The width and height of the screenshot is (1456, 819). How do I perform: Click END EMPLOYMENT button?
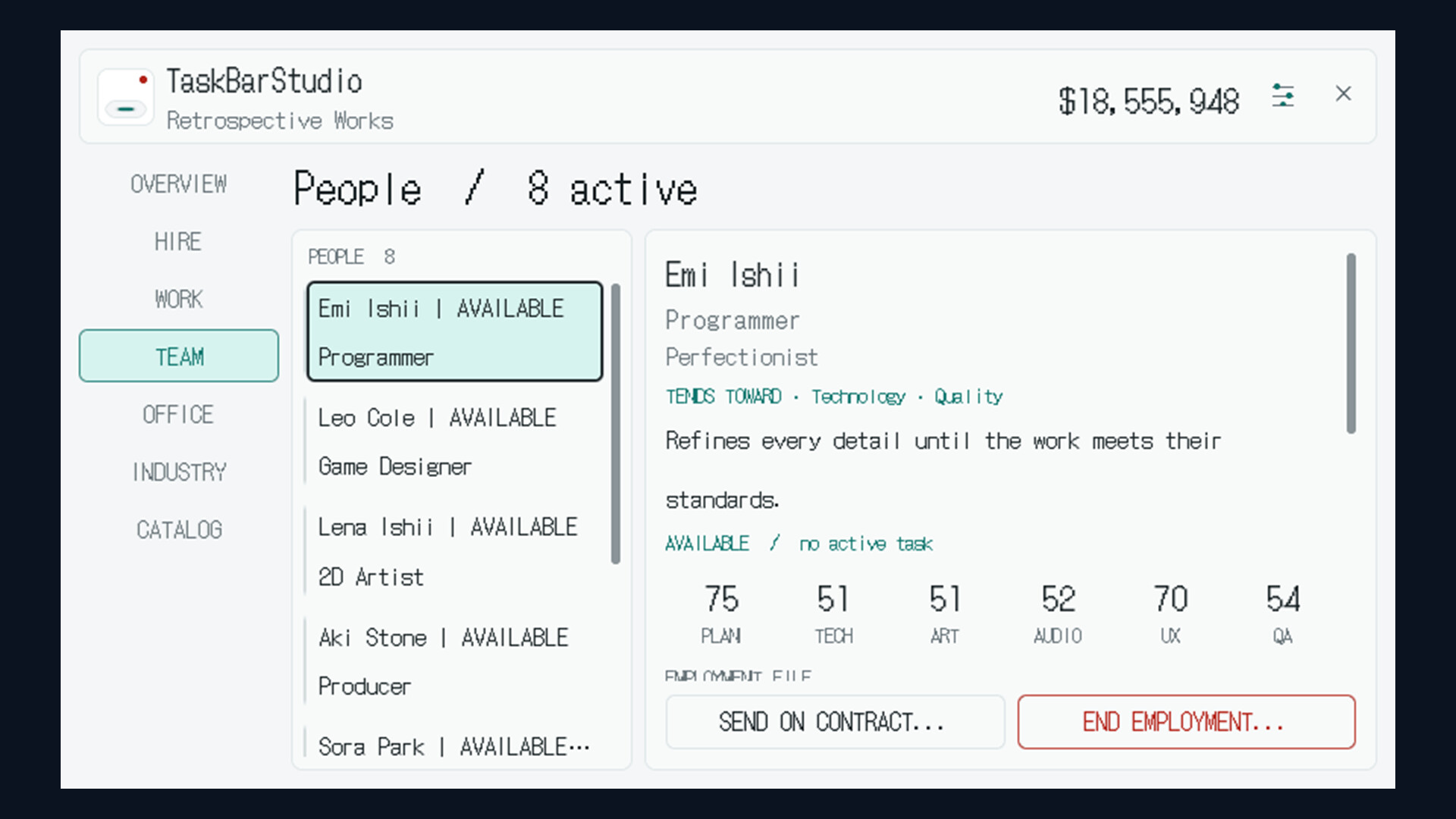coord(1186,722)
